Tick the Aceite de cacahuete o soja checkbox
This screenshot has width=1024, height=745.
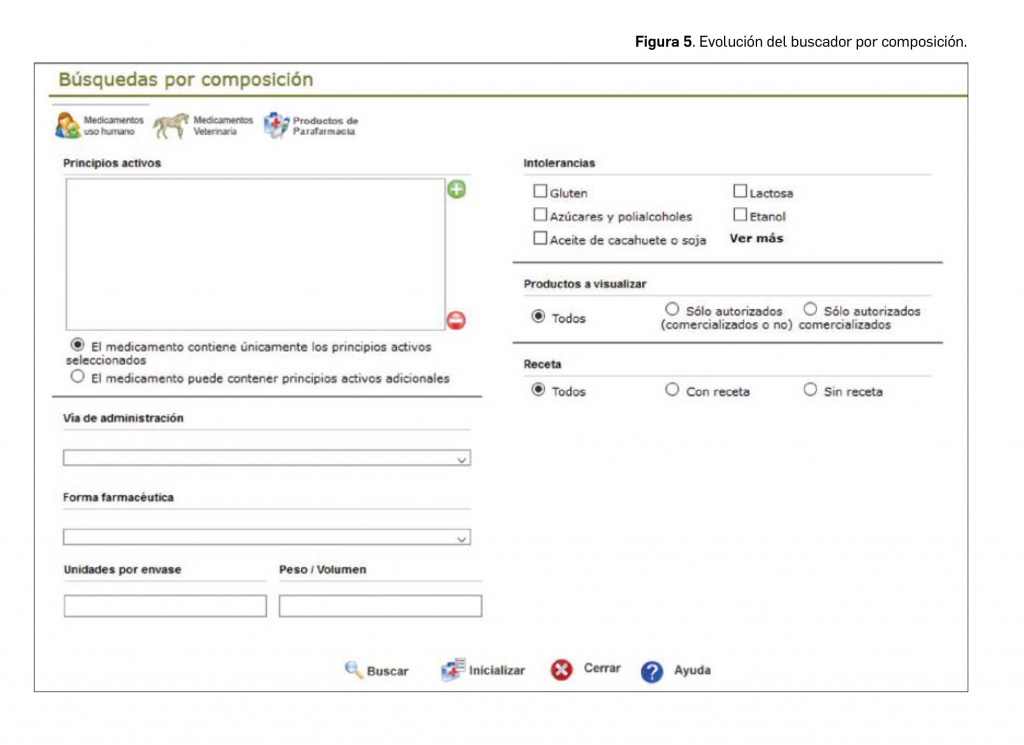pyautogui.click(x=540, y=238)
